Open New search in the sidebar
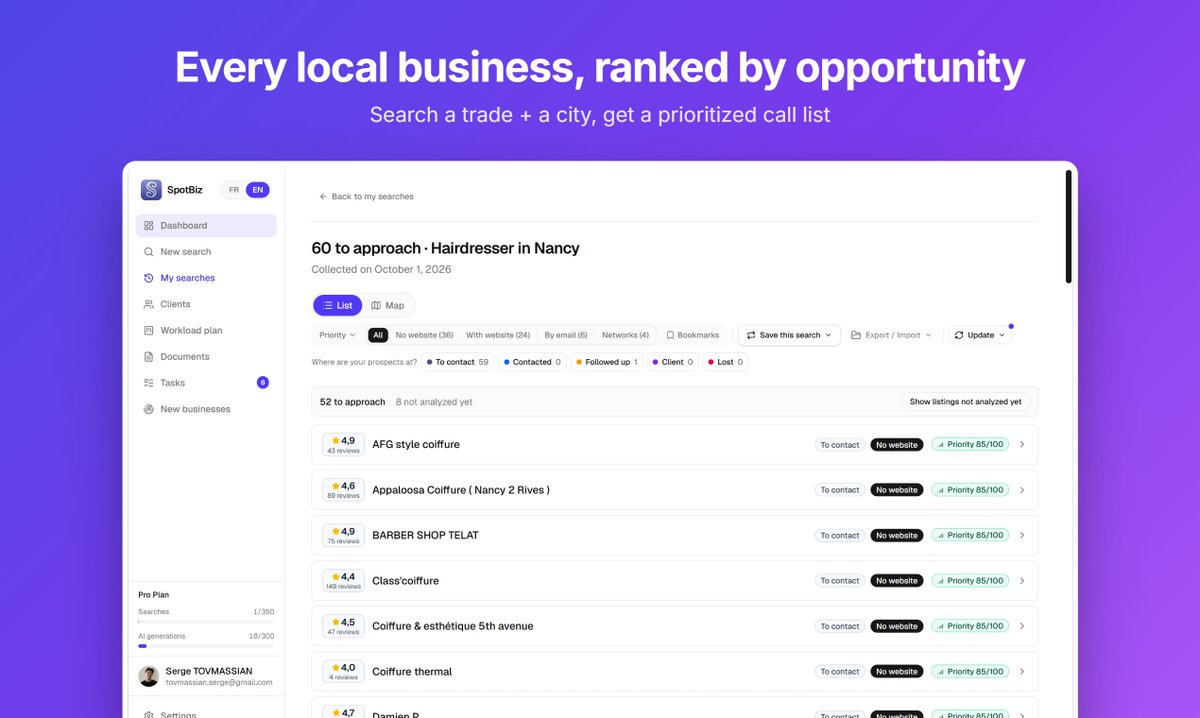Viewport: 1200px width, 718px height. (x=206, y=252)
